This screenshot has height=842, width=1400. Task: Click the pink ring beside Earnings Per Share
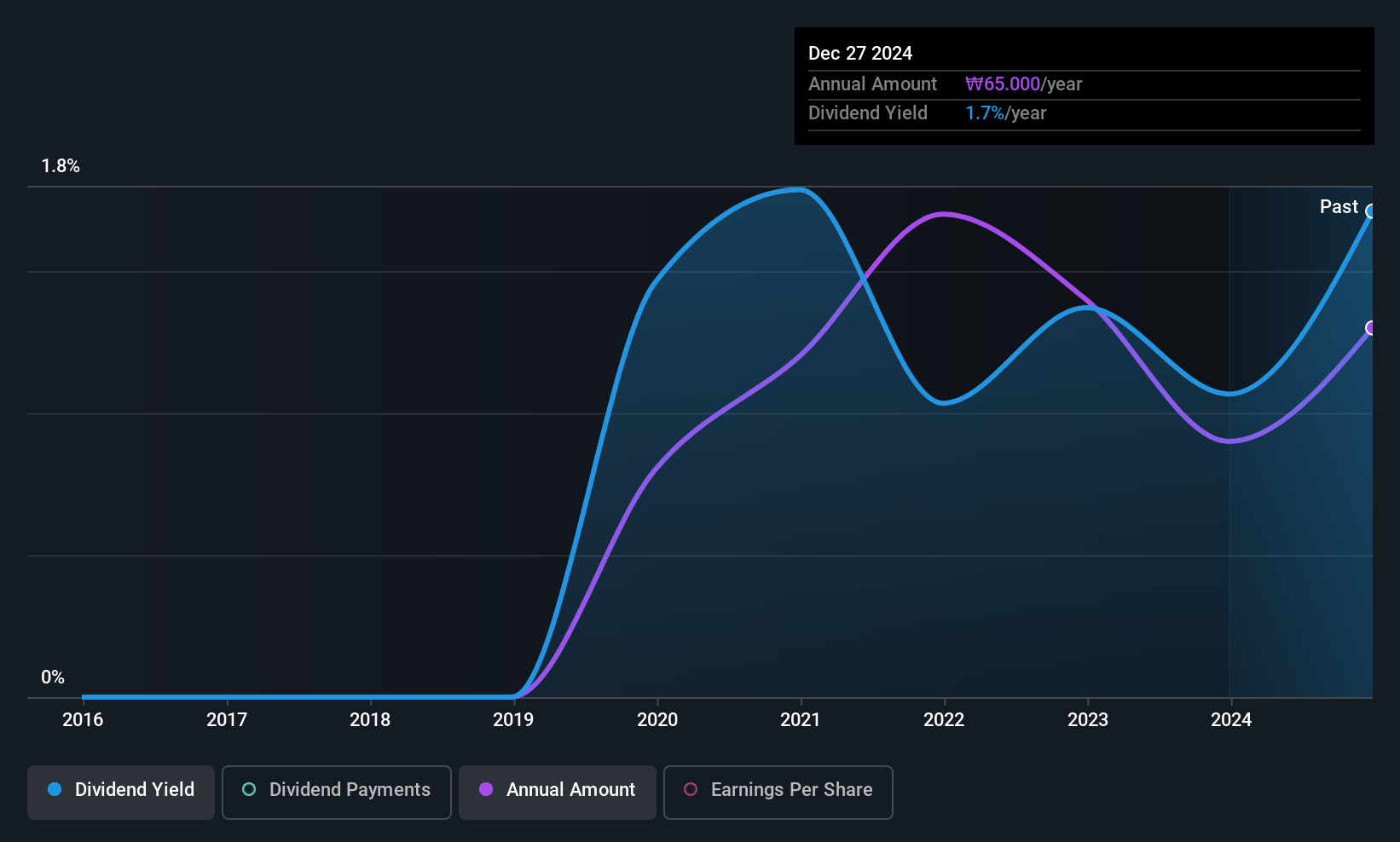pos(691,790)
